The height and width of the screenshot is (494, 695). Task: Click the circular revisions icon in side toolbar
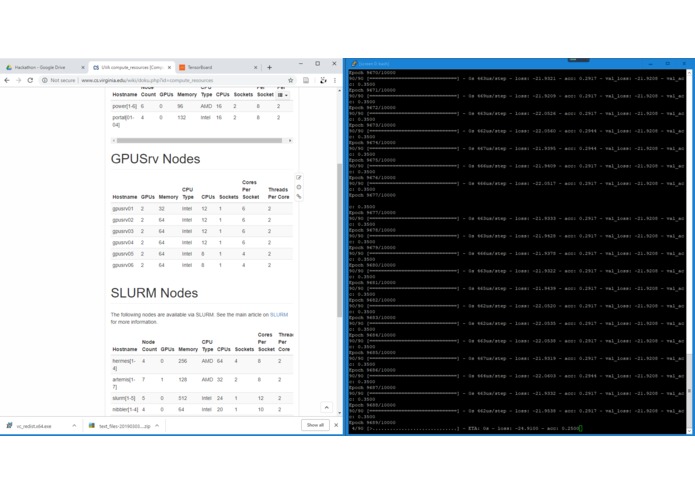click(299, 187)
